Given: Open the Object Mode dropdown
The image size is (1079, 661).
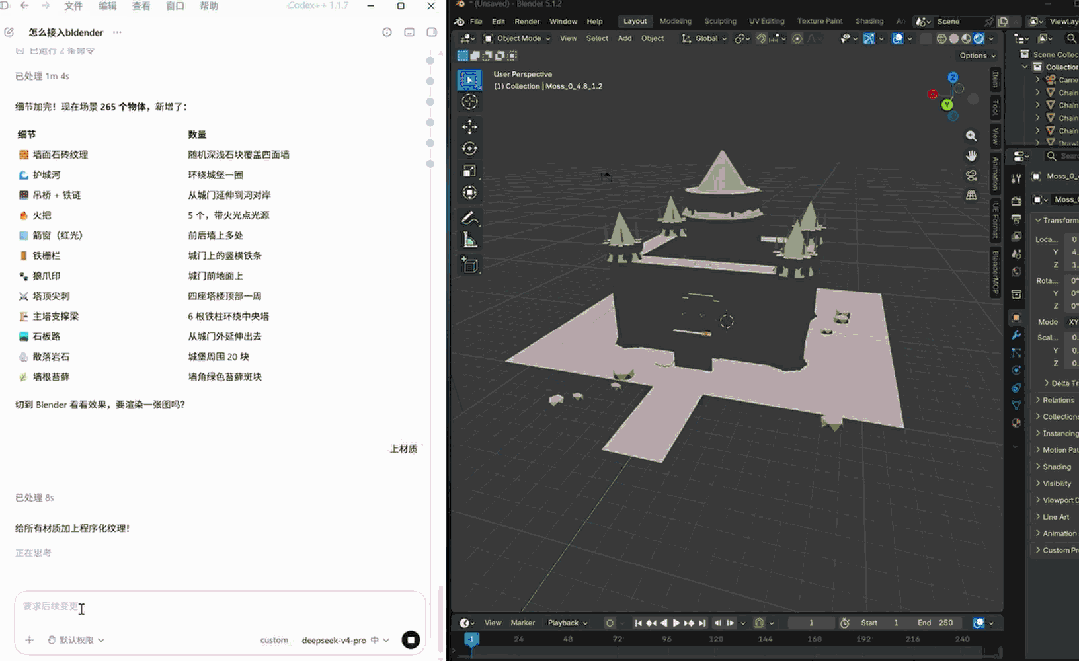Looking at the screenshot, I should (517, 39).
